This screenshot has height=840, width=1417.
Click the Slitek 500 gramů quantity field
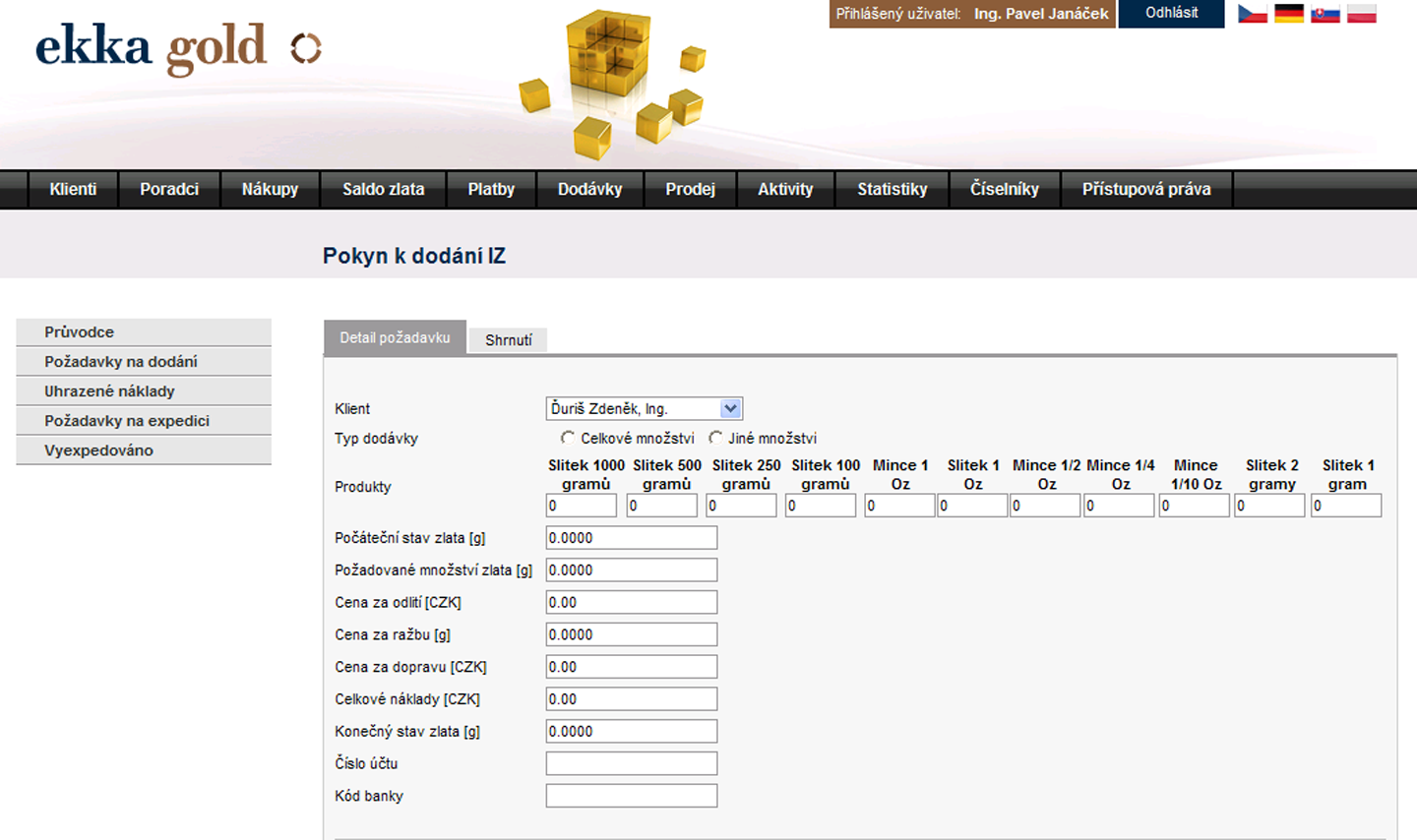pos(662,506)
